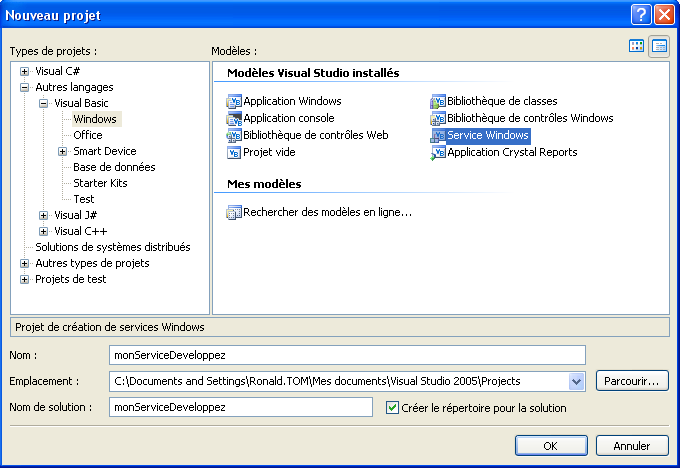The width and height of the screenshot is (680, 468).
Task: Choose the Bibliothèque de classes icon
Action: click(438, 102)
